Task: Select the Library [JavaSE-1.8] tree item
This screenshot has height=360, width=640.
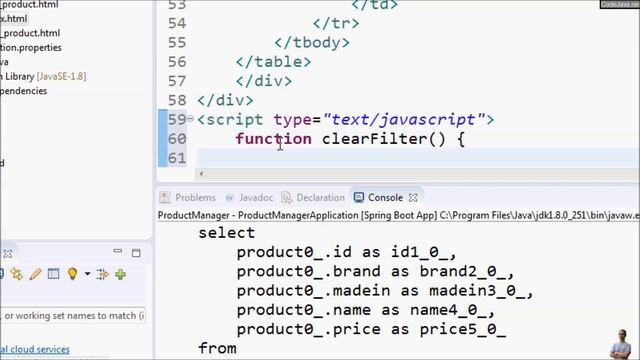Action: pyautogui.click(x=43, y=76)
